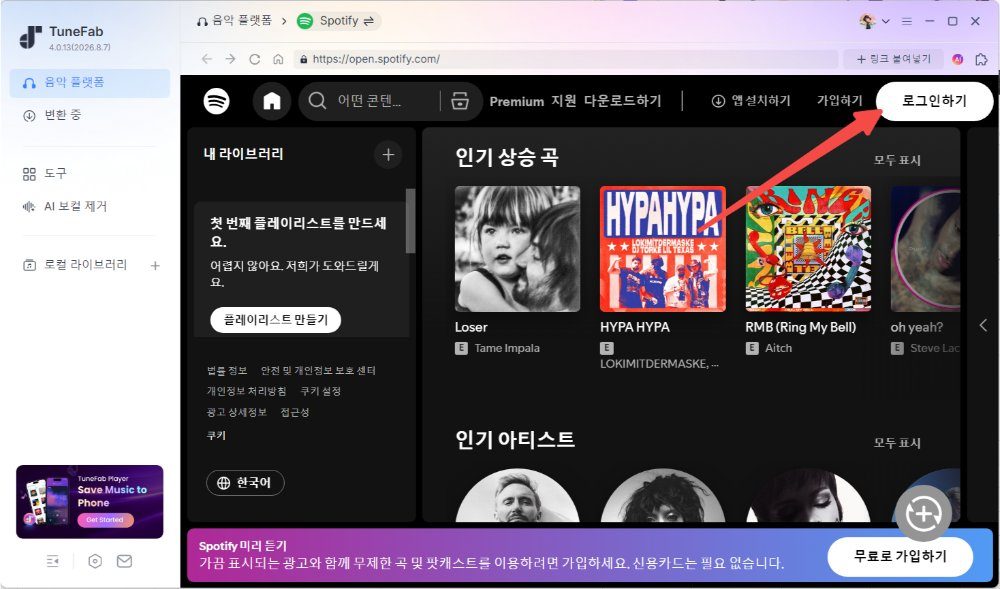Viewport: 1000px width, 589px height.
Task: Click the 로그인하기 button
Action: coord(934,101)
